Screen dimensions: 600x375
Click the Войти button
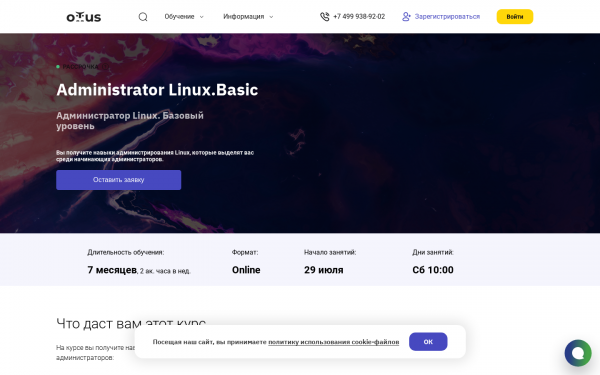pos(515,17)
